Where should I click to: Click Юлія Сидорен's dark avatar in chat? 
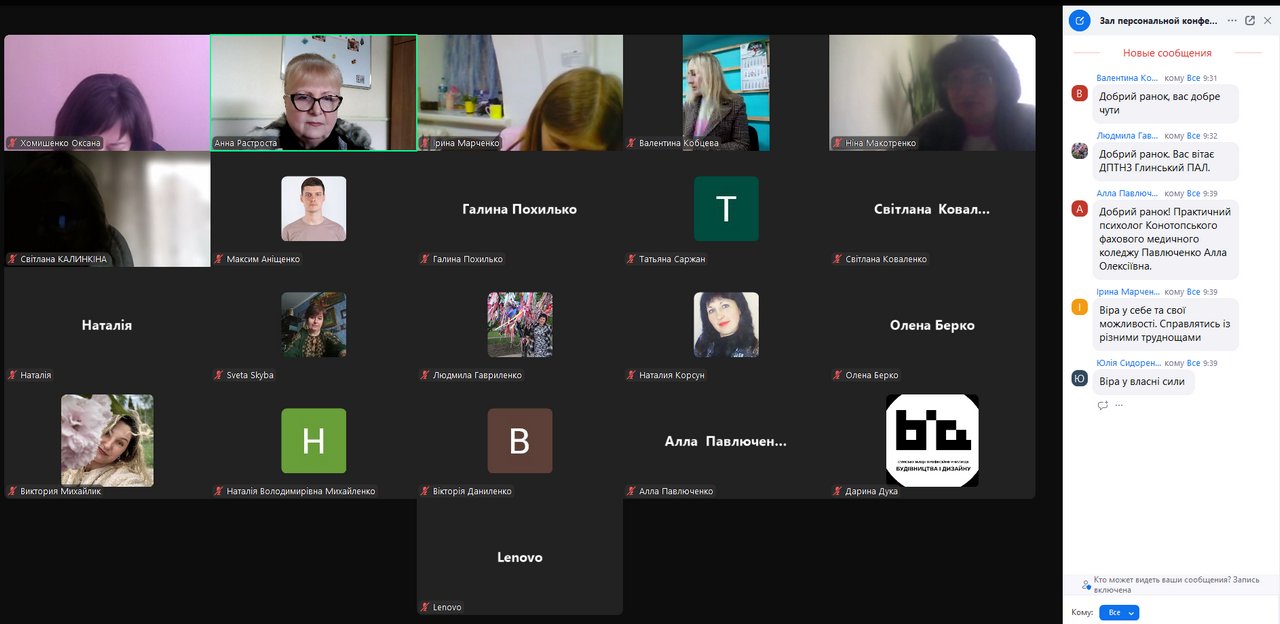pos(1079,378)
